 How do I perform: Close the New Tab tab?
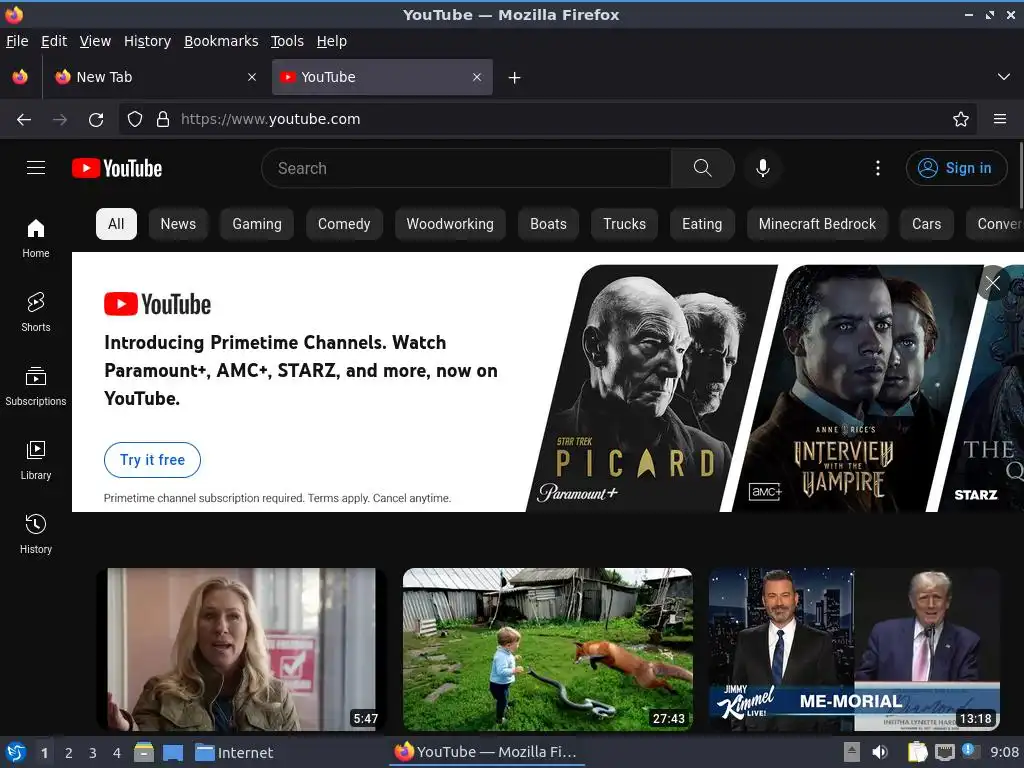[252, 77]
